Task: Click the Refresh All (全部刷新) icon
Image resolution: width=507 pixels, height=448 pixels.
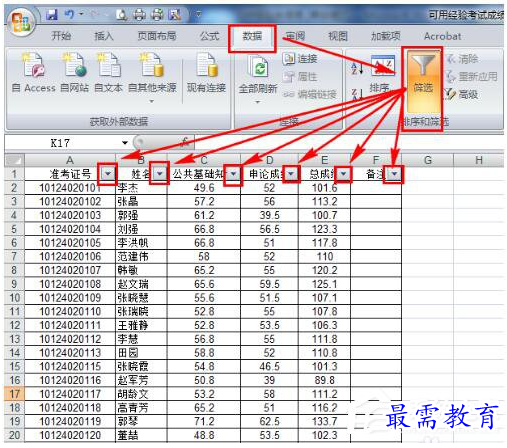Action: [258, 67]
